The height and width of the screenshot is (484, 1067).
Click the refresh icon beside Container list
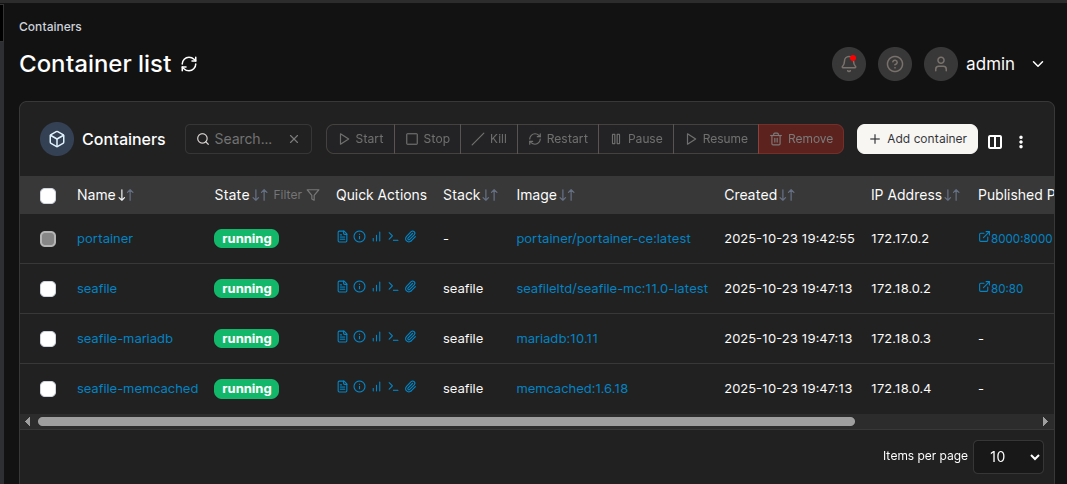[189, 64]
